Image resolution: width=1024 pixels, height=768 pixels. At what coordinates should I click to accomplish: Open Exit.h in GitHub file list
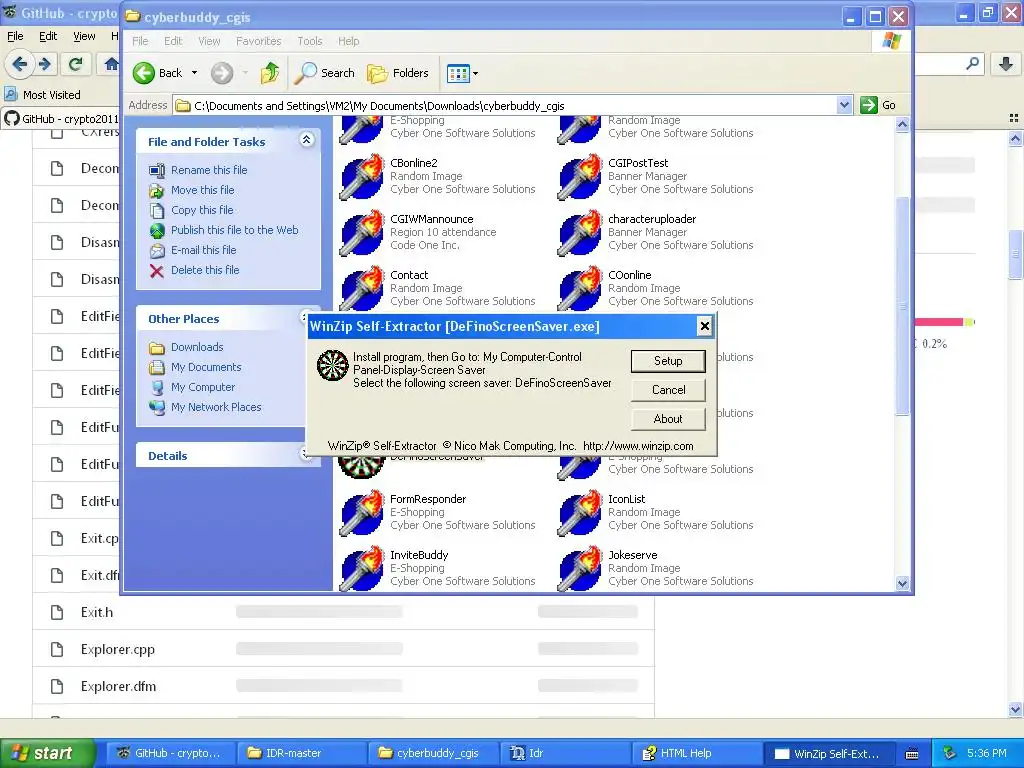click(97, 613)
